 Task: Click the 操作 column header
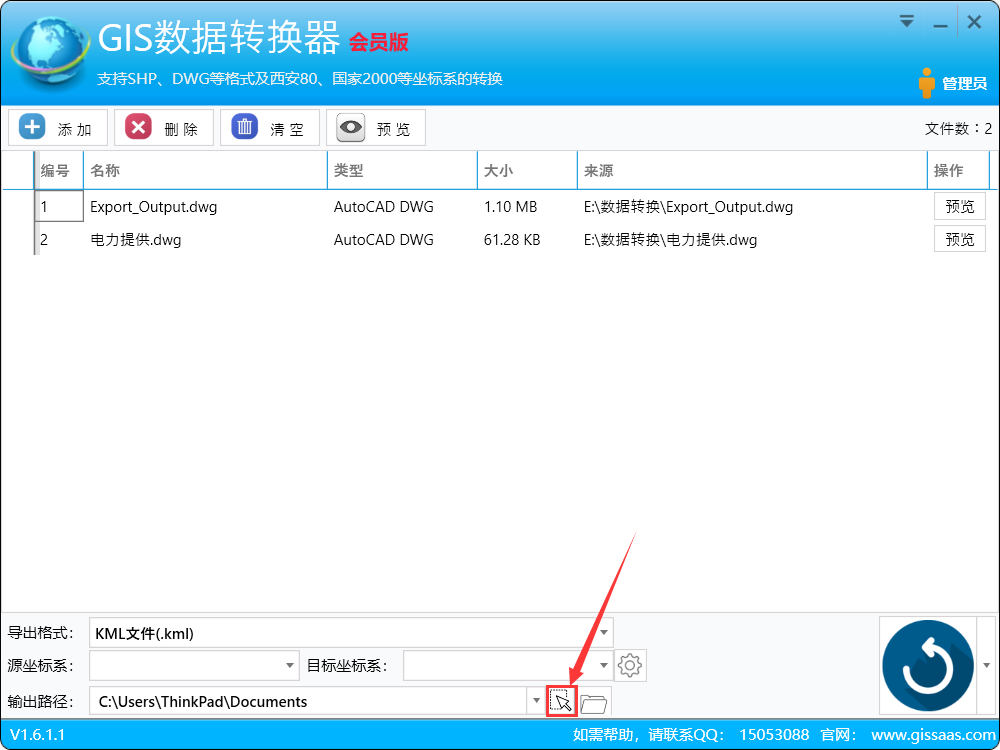(x=959, y=170)
